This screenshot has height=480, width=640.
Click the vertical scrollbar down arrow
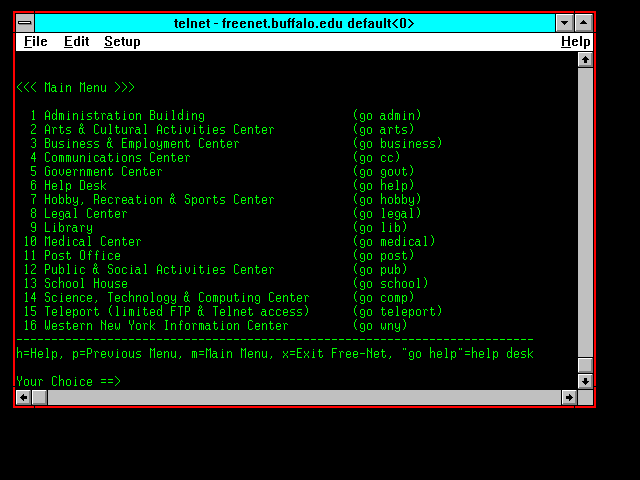585,381
